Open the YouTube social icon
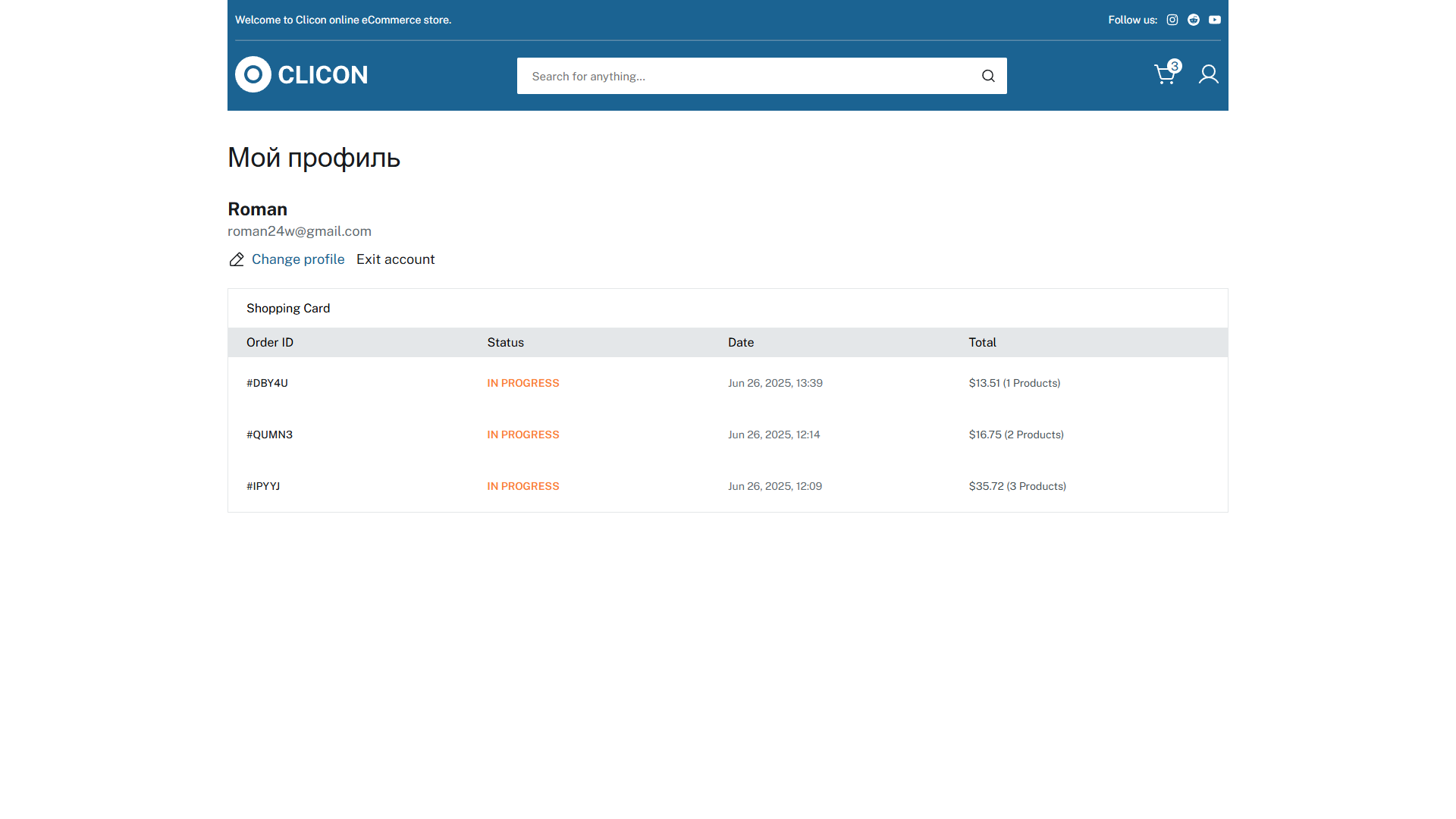 [1215, 20]
